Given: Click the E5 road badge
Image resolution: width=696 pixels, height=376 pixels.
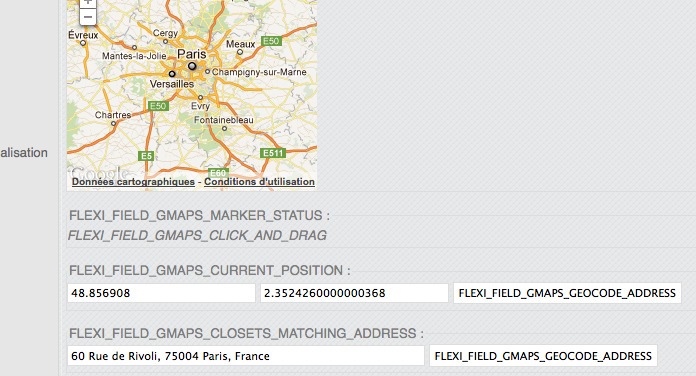Looking at the screenshot, I should tap(146, 156).
